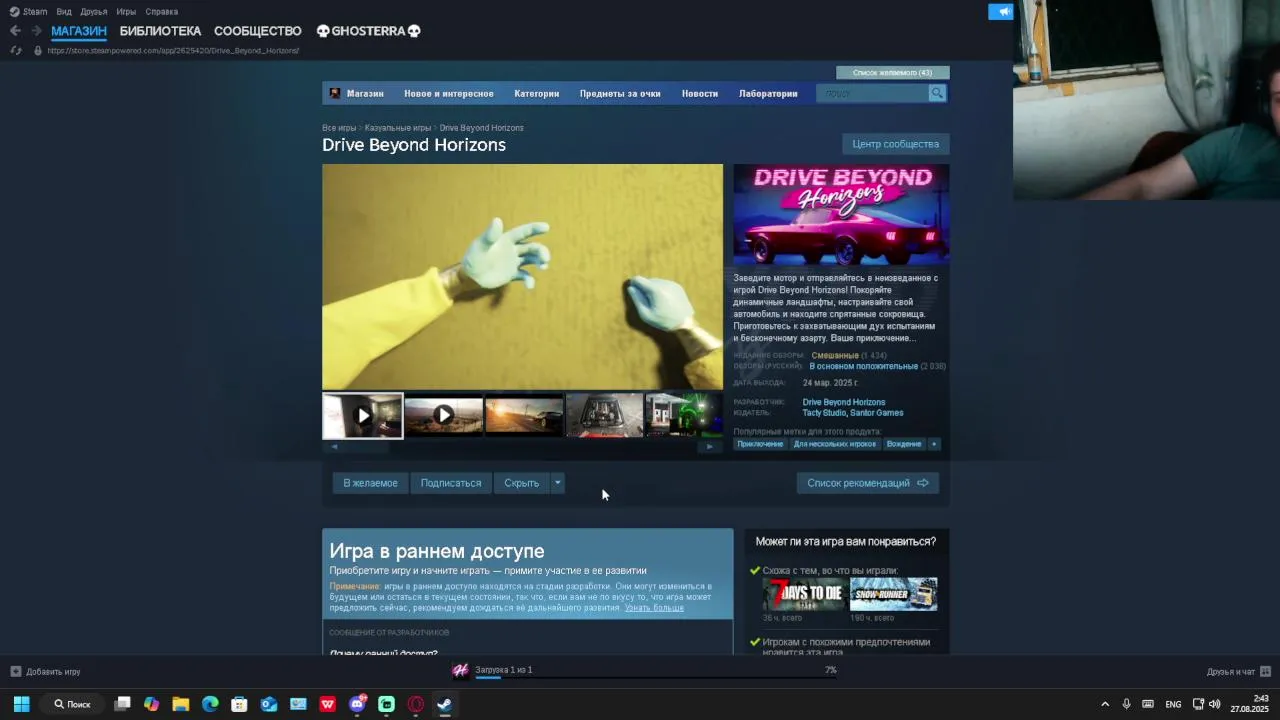
Task: Open Microsoft Edge from the taskbar
Action: pos(210,704)
